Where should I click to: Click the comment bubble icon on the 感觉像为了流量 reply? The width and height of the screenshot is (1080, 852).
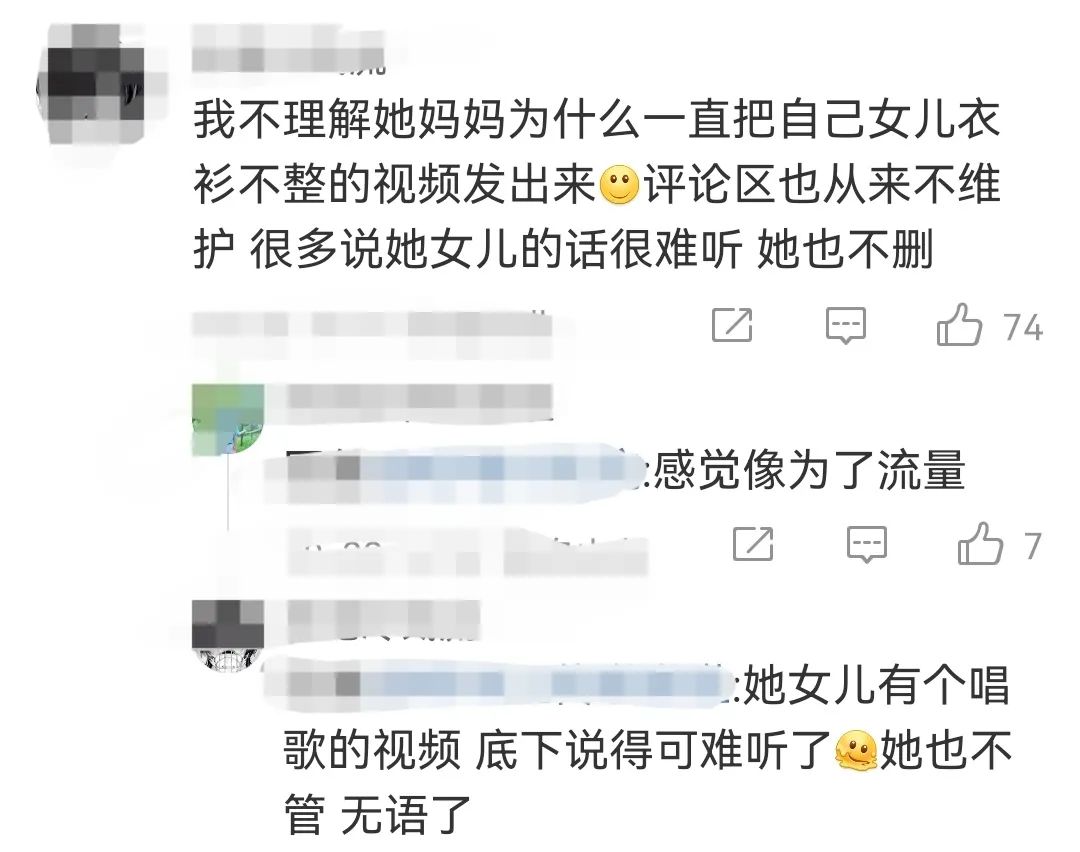(x=866, y=545)
